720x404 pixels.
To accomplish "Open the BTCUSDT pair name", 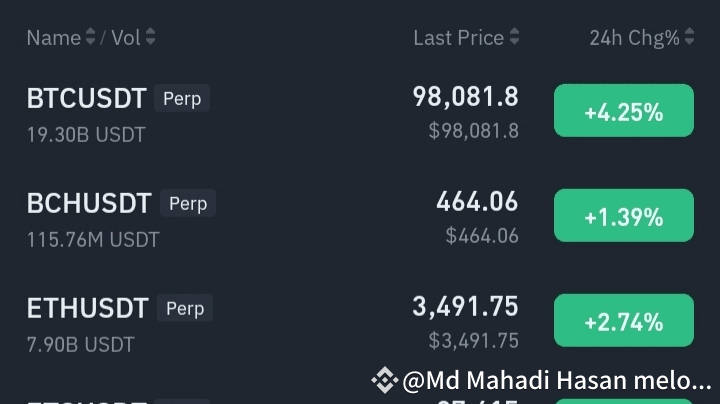I will pos(87,99).
